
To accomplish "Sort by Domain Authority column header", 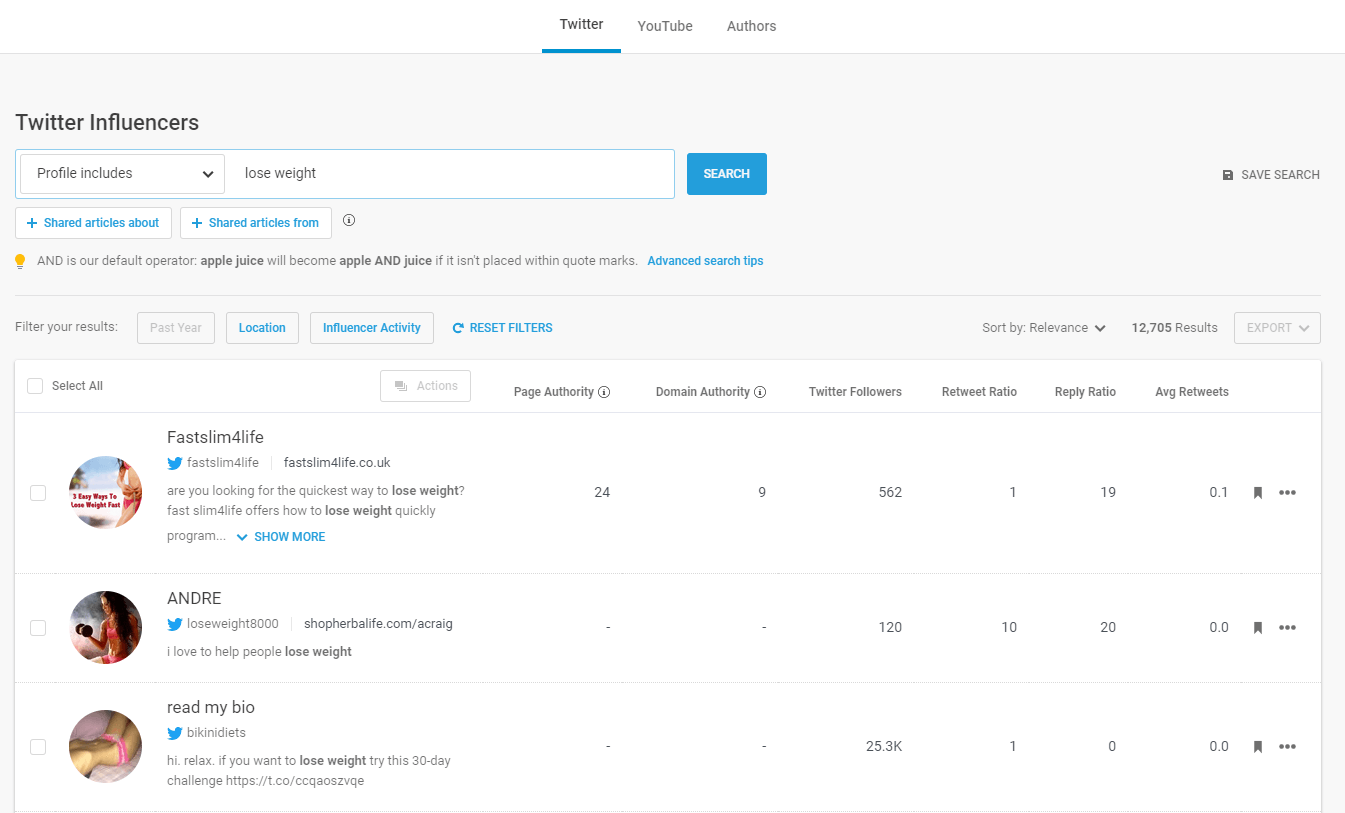I will click(x=703, y=392).
